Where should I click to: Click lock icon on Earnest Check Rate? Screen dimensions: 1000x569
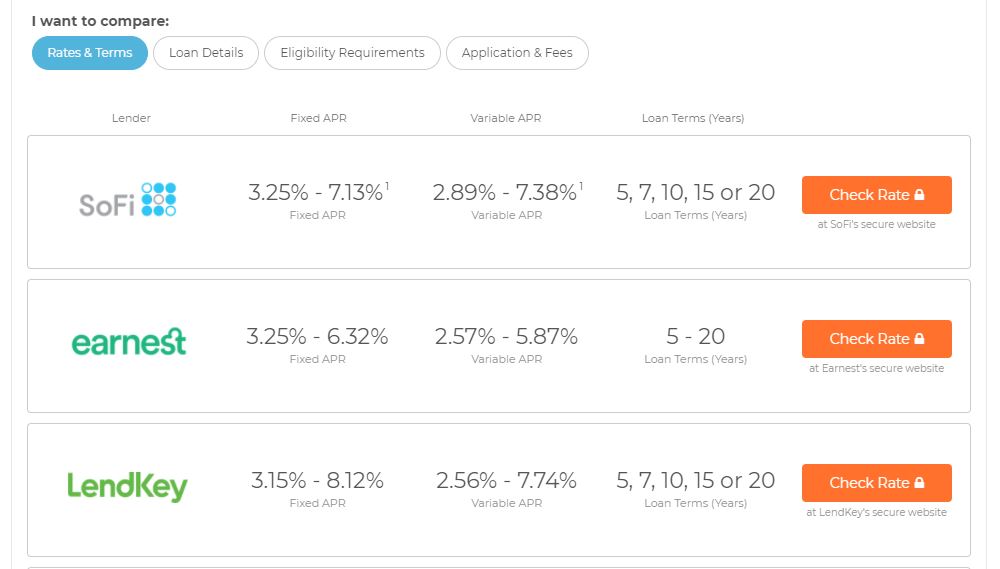(919, 339)
